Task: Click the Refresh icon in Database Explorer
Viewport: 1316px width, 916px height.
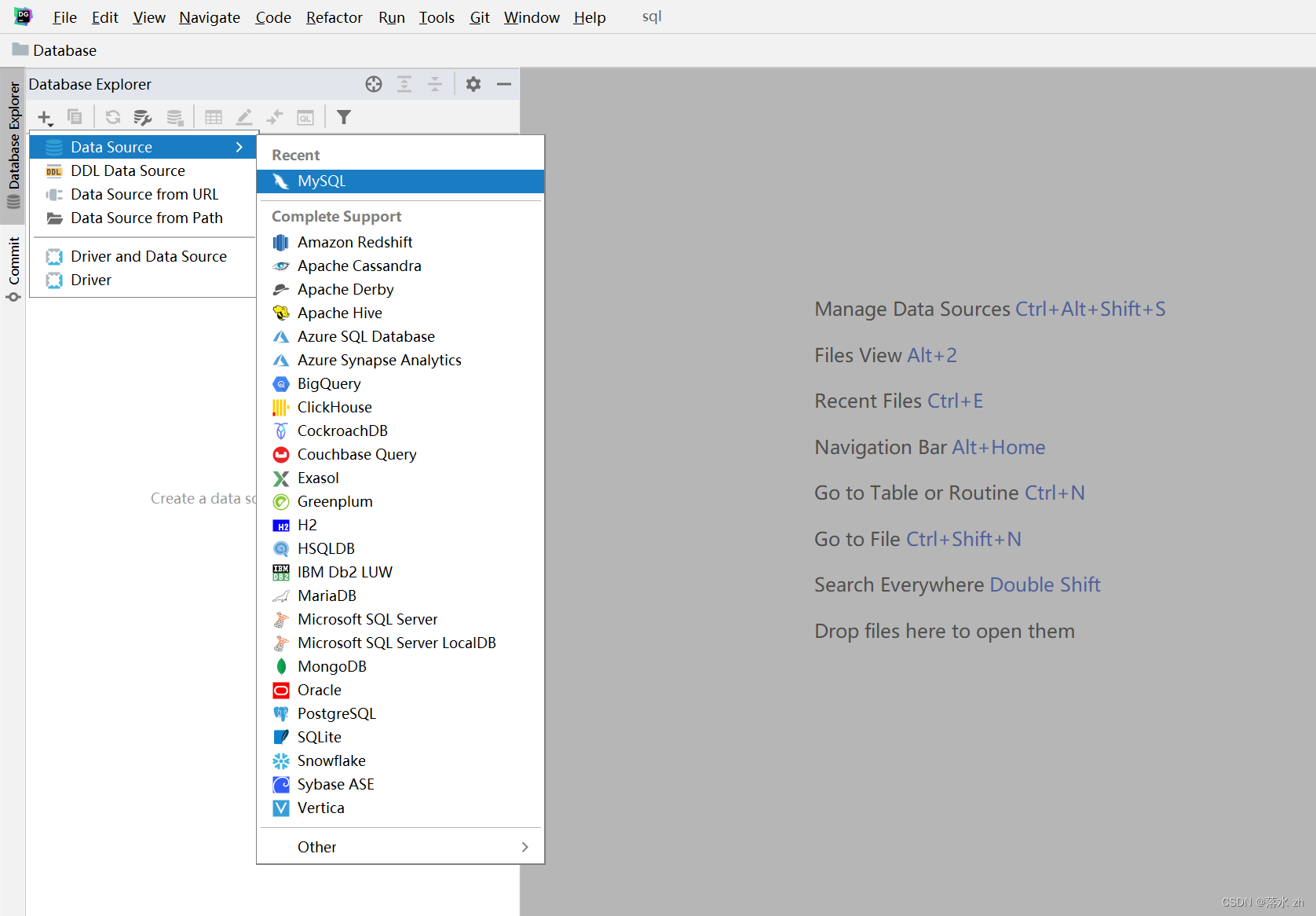Action: 113,117
